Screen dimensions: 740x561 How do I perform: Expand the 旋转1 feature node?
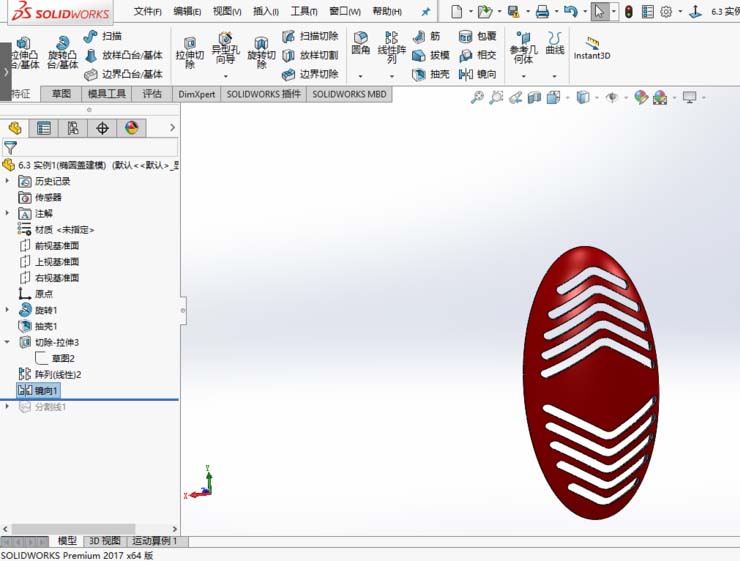tap(7, 310)
